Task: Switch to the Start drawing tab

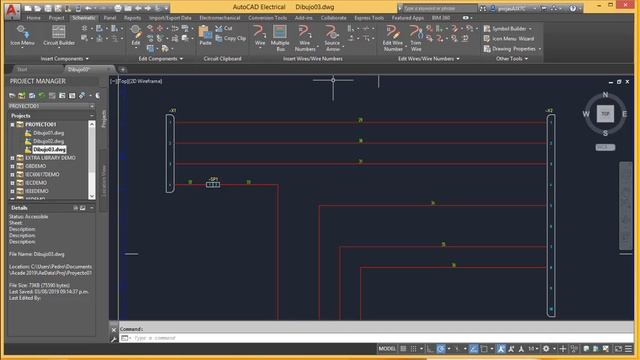Action: click(22, 69)
